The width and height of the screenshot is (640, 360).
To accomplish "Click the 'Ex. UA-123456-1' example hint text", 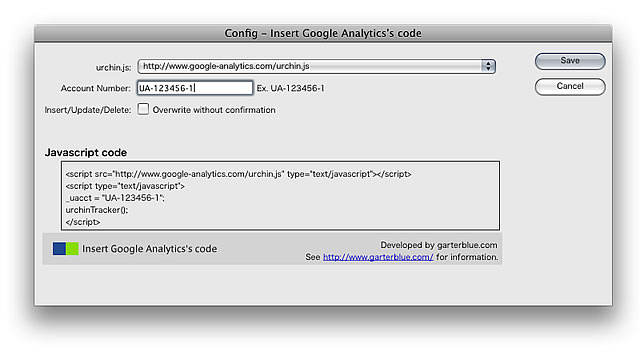I will pos(290,88).
